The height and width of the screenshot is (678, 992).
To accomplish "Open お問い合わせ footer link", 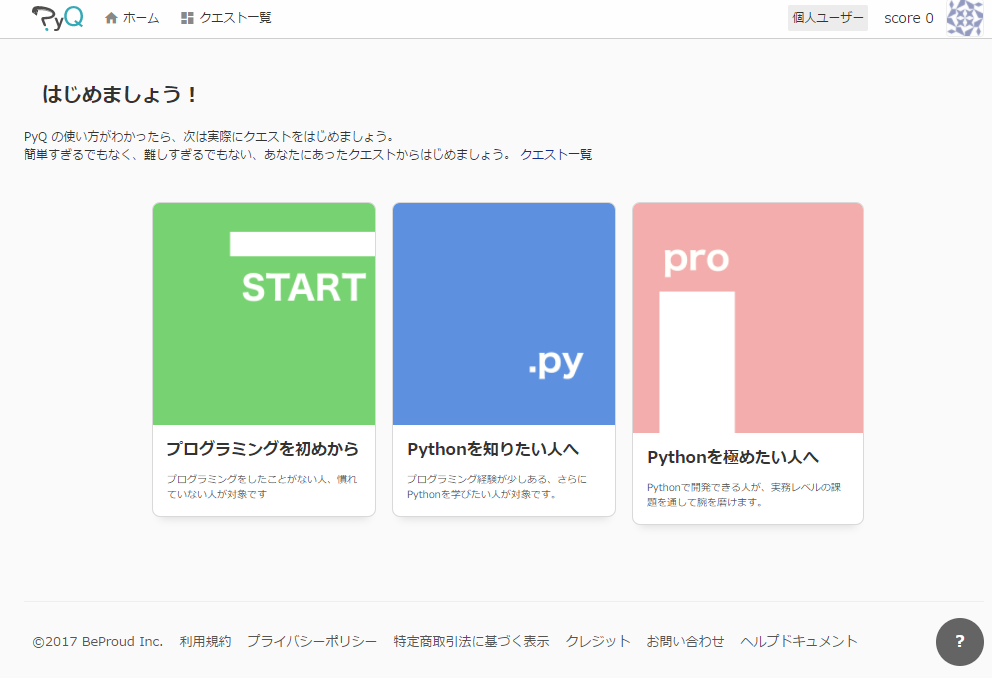I will (x=685, y=641).
